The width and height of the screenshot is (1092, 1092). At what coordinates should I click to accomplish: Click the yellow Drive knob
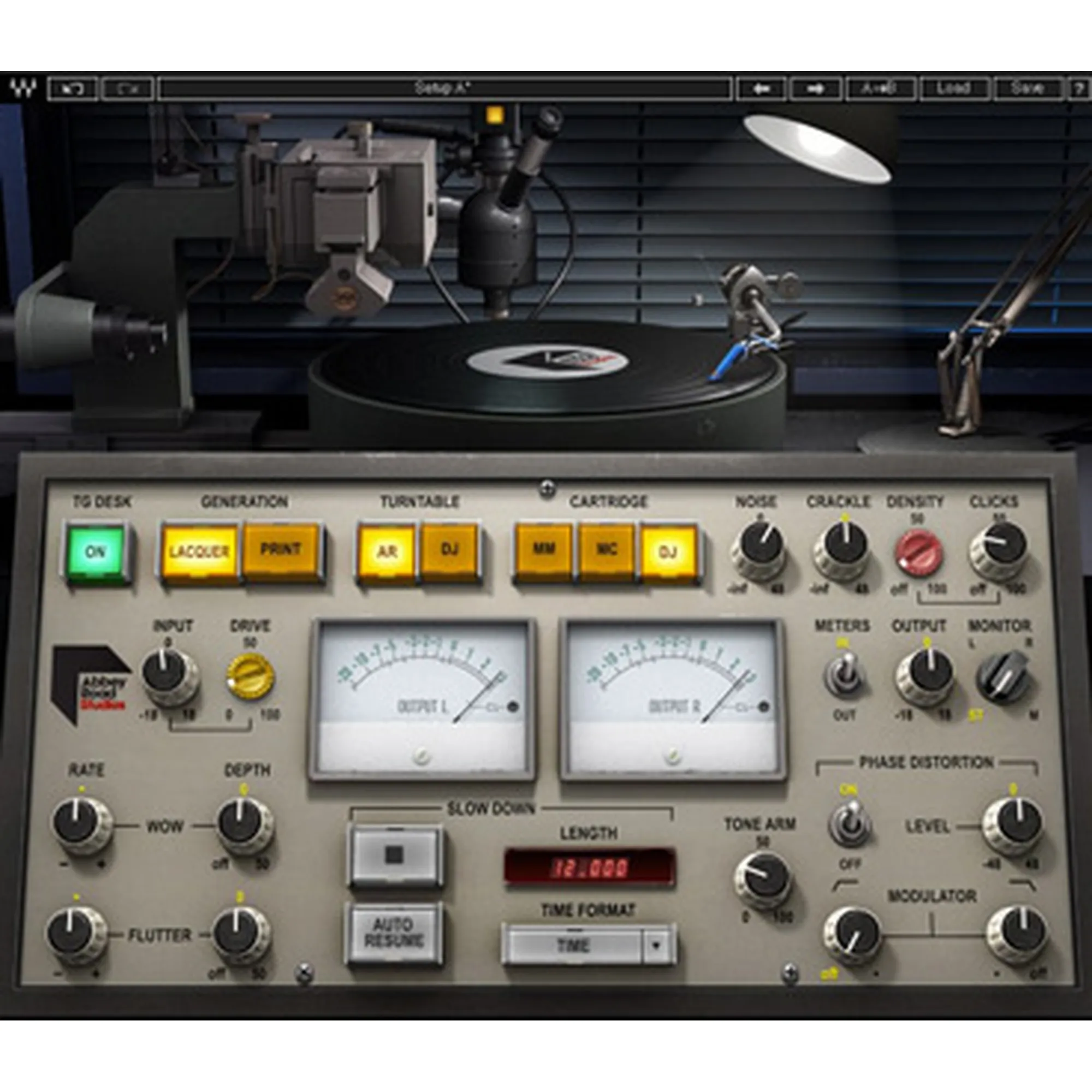point(251,676)
